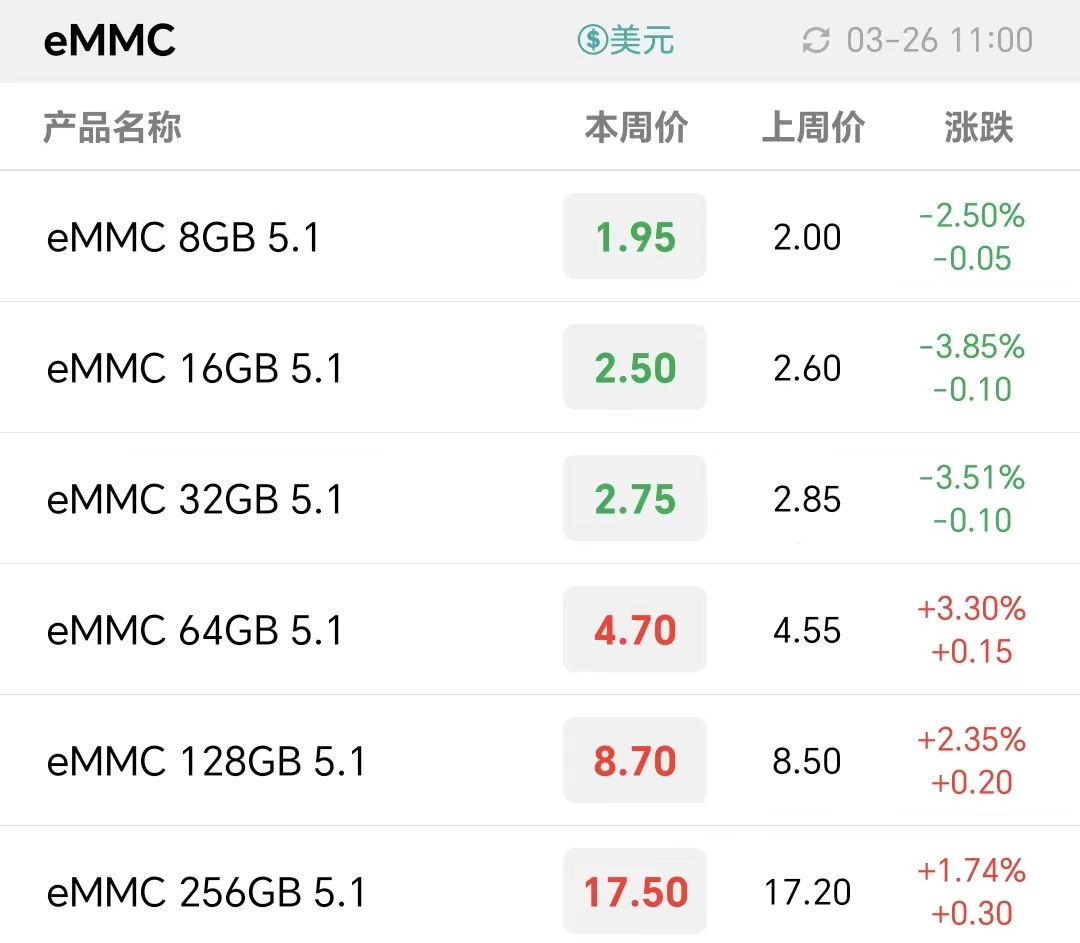This screenshot has height=943, width=1080.
Task: Open the eMMC 8GB 5.1 row
Action: pos(540,236)
